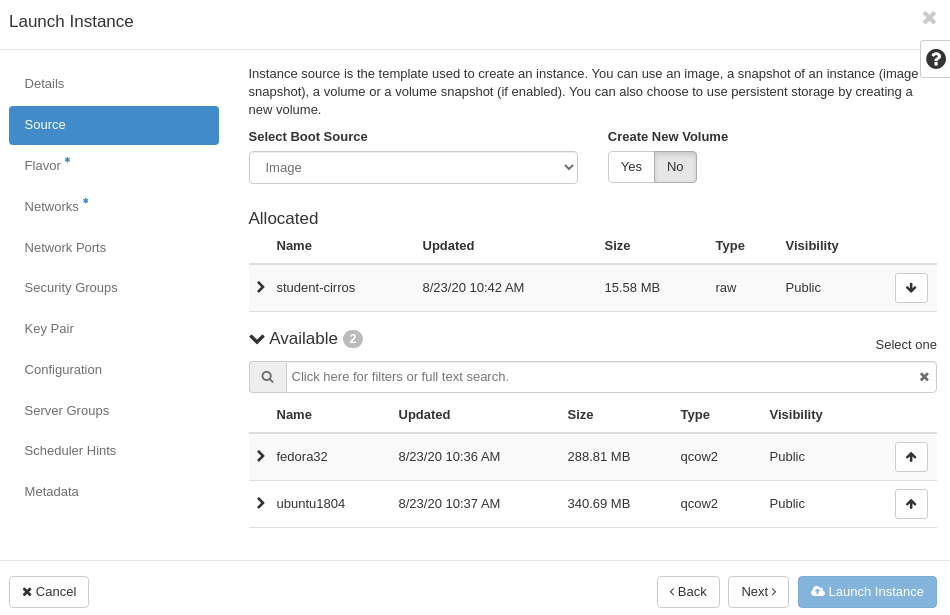Open the Networks step
Screen dimensions: 950x615
114,207
